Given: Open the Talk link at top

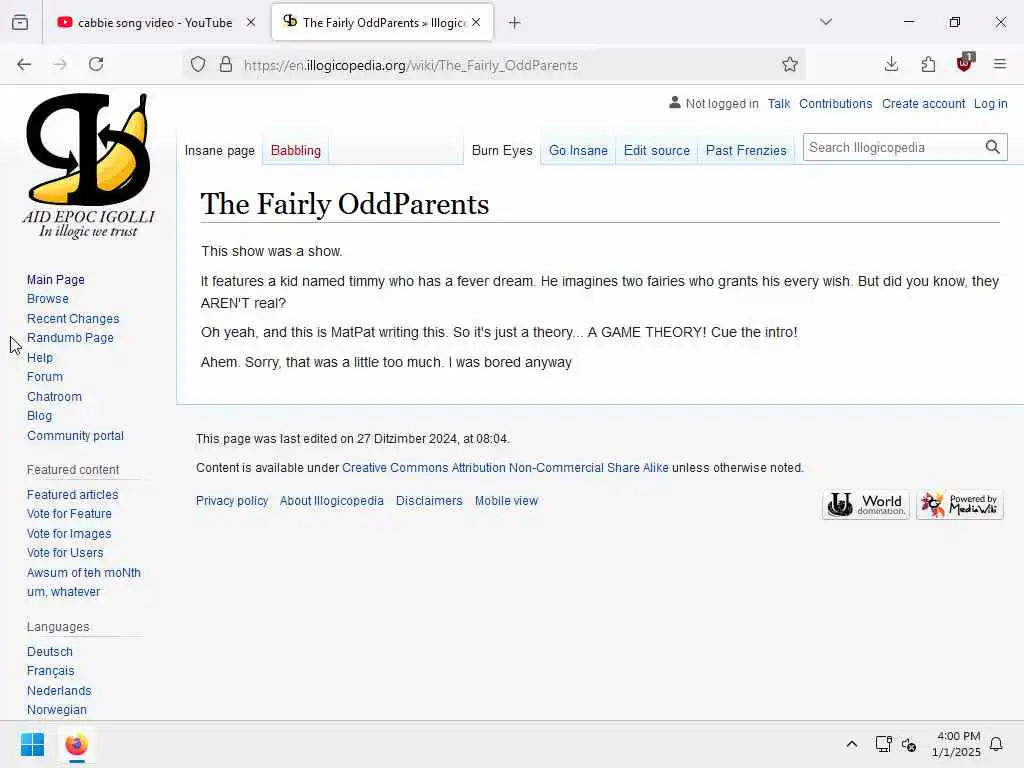Looking at the screenshot, I should (x=778, y=104).
